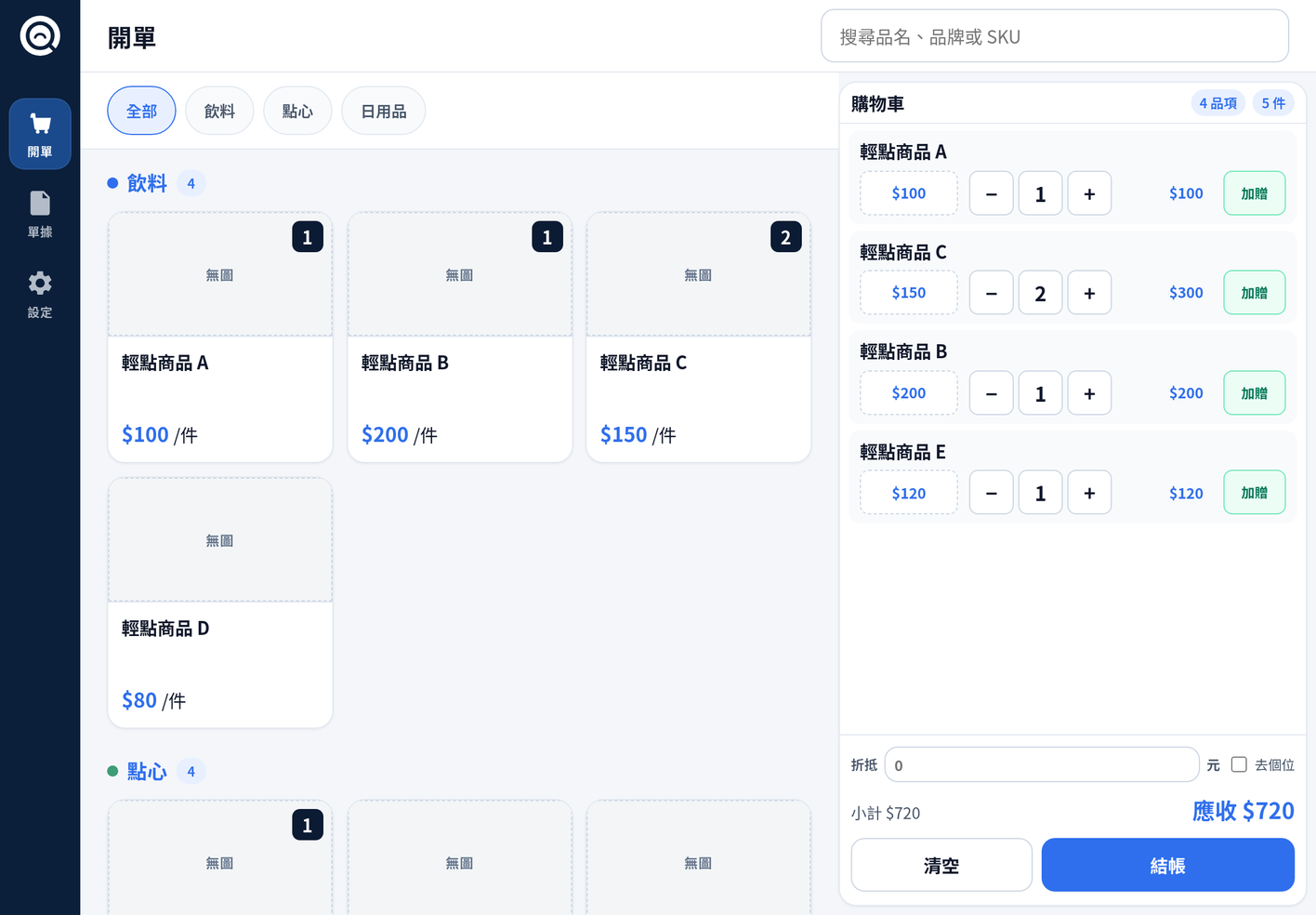Click the 5 件 badge in cart header
The width and height of the screenshot is (1316, 915).
coord(1273,103)
